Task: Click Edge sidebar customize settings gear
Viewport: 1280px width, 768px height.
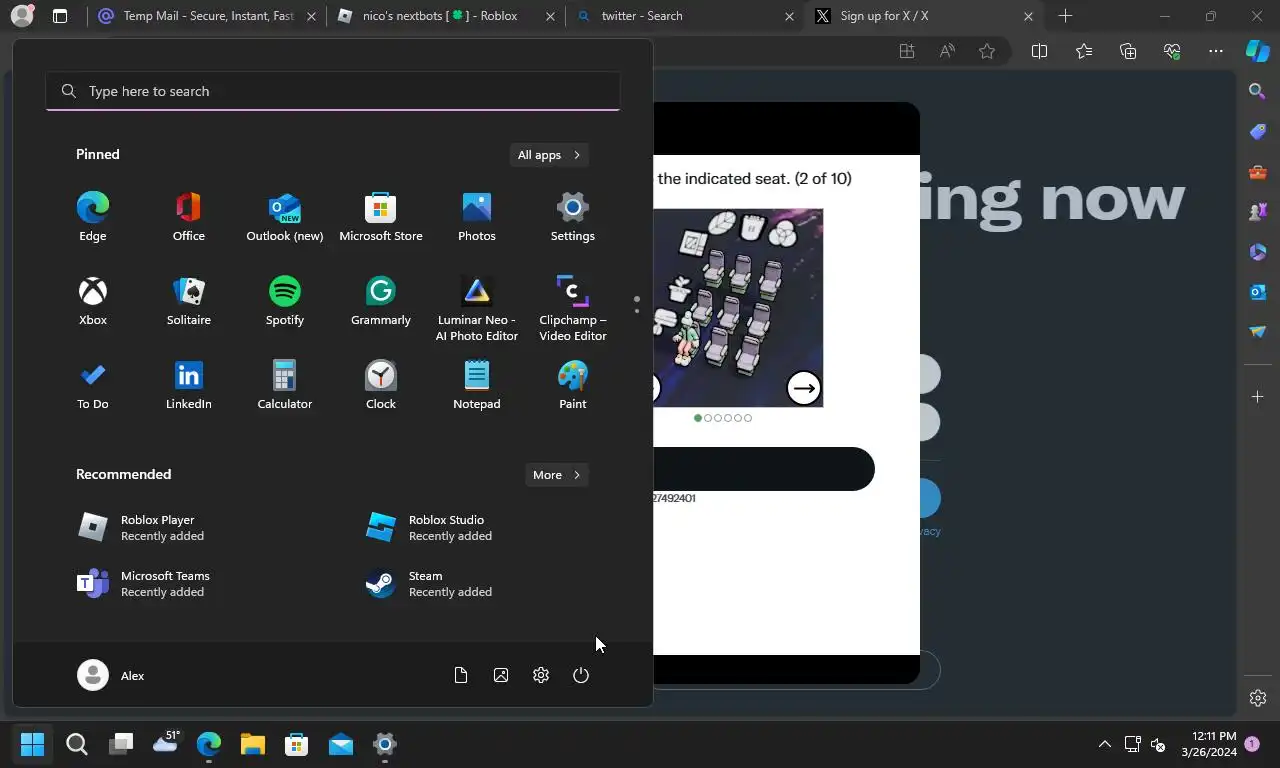Action: [x=1258, y=698]
